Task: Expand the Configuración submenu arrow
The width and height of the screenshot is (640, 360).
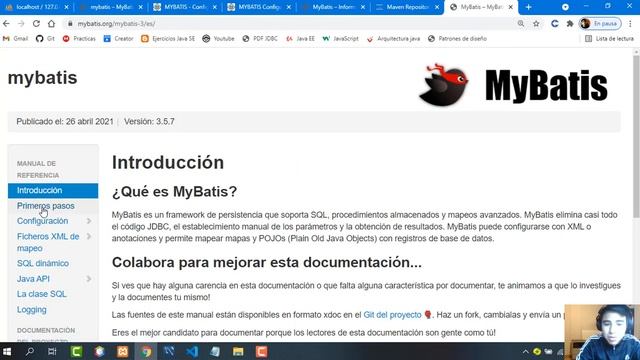Action: pyautogui.click(x=89, y=221)
